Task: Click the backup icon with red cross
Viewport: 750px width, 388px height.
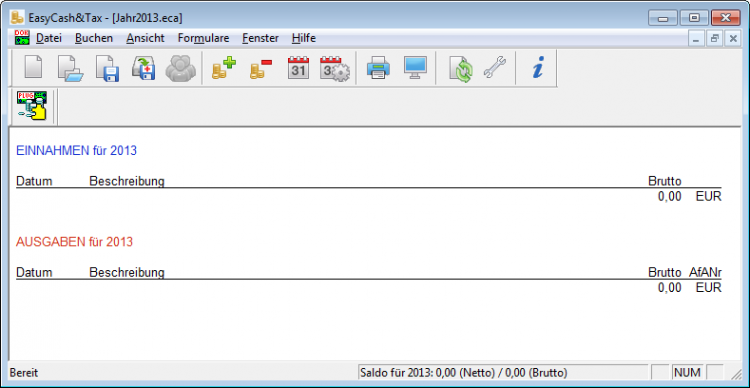Action: (x=143, y=68)
